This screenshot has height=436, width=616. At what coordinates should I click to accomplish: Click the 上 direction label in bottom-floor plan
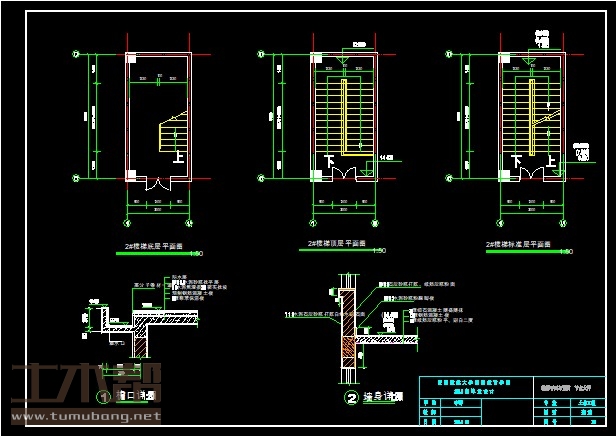[x=178, y=157]
